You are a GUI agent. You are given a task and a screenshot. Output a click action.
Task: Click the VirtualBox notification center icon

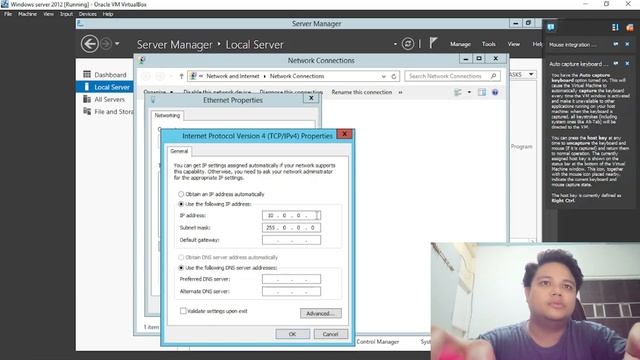click(x=551, y=27)
